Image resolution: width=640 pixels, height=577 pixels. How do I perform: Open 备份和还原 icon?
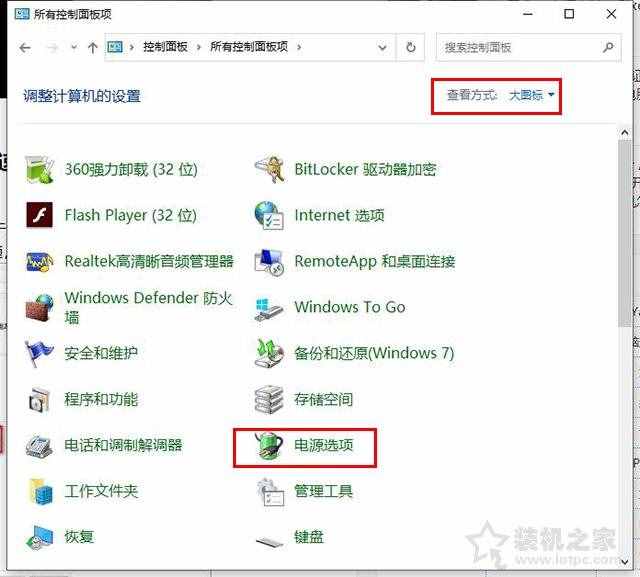(x=269, y=353)
